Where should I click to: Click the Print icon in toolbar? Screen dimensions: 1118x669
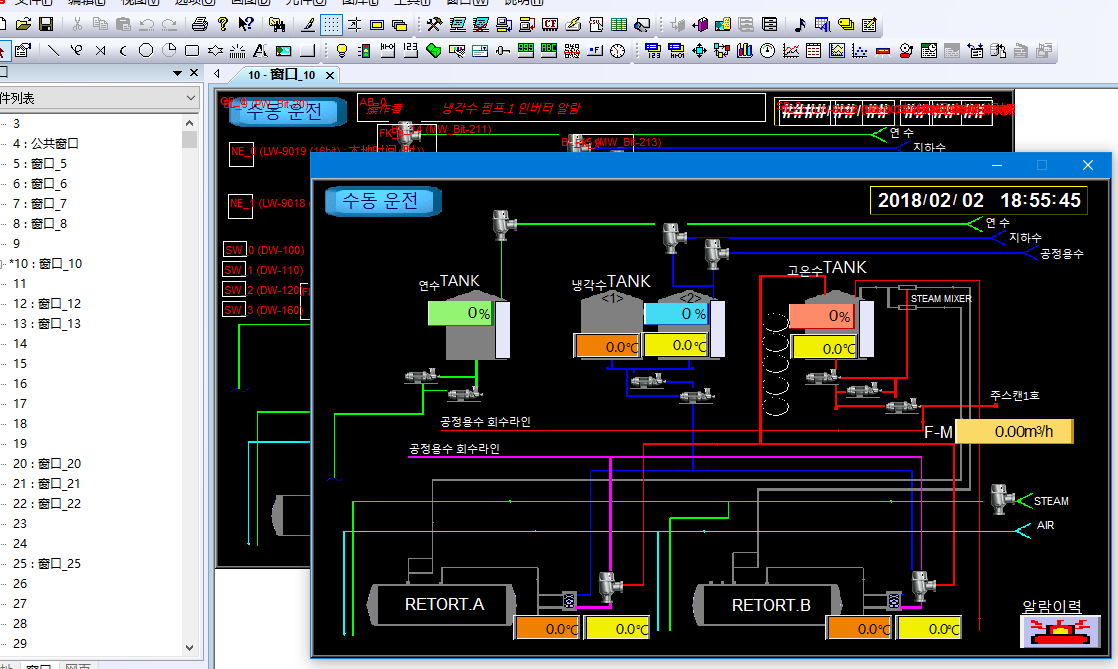[199, 24]
